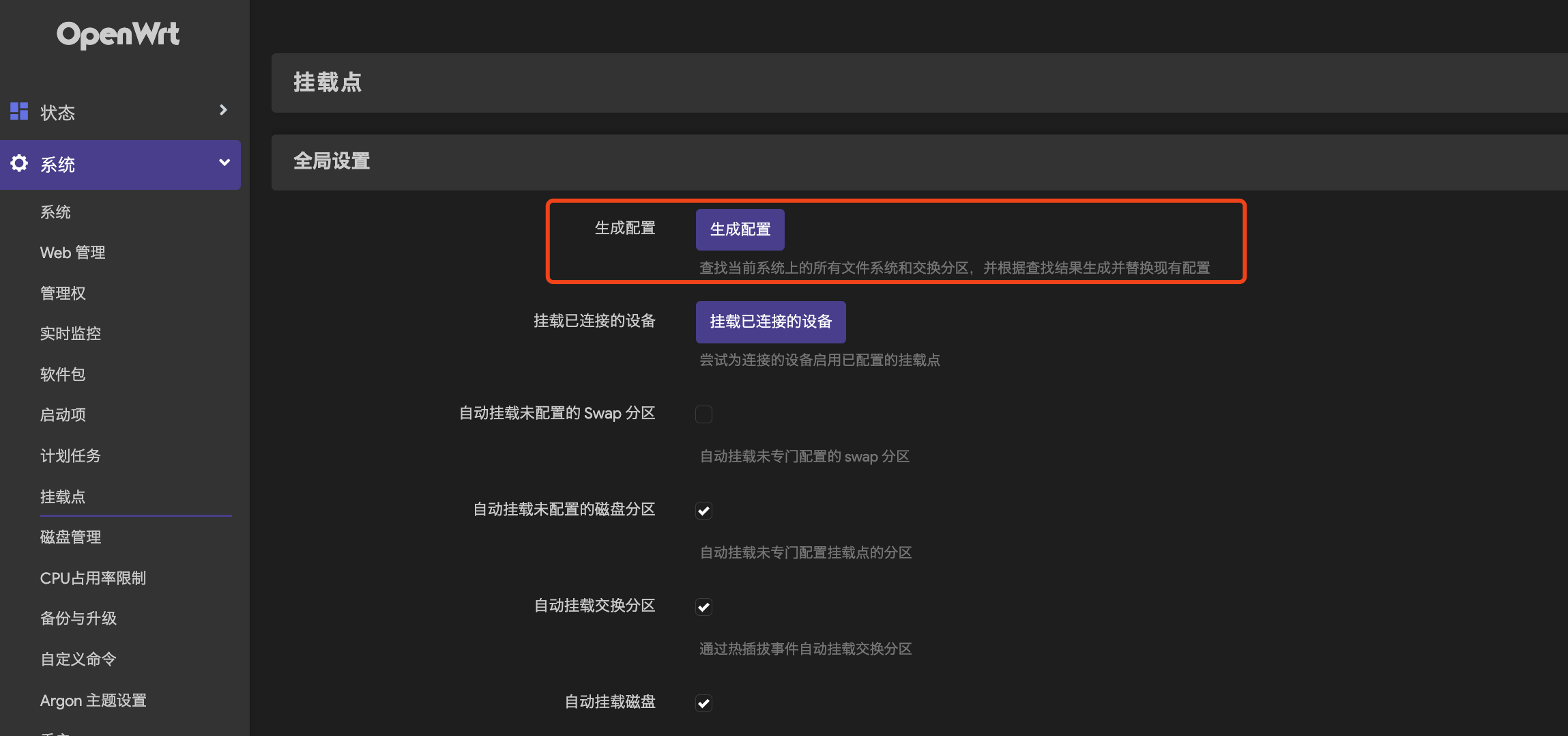Click the 状态 dashboard grid icon
This screenshot has height=736, width=1568.
(x=19, y=111)
